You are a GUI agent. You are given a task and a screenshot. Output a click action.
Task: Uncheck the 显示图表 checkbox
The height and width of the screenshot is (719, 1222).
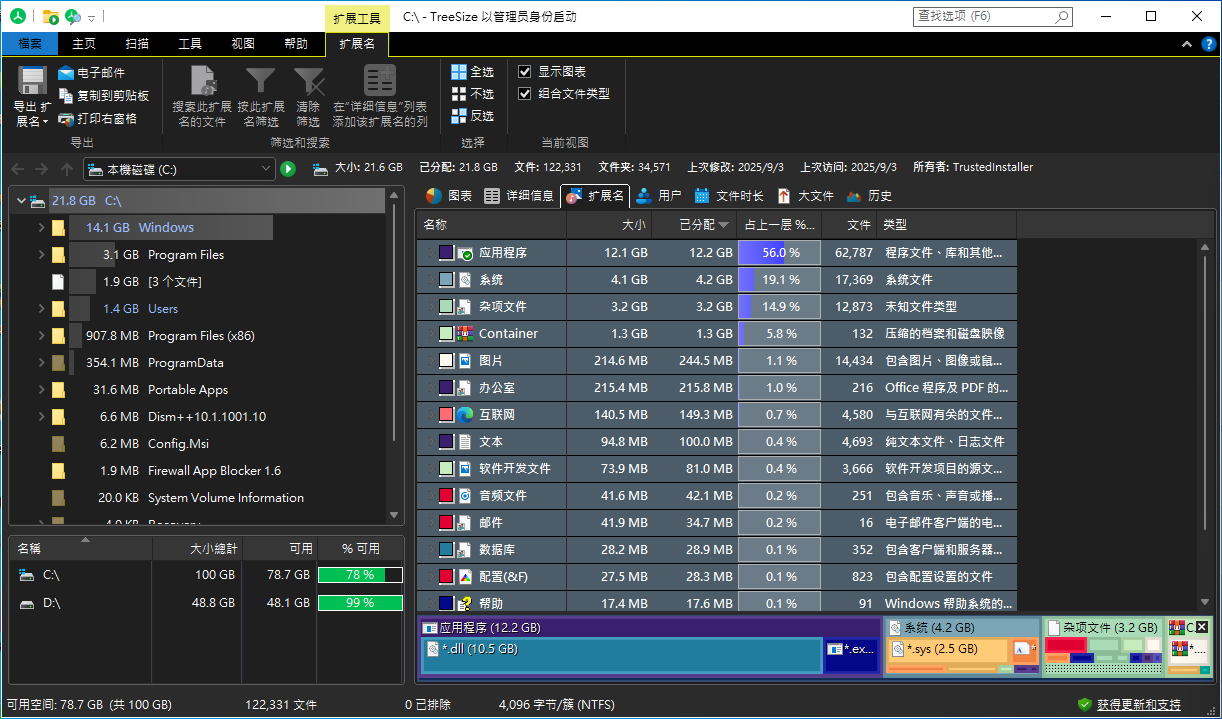click(525, 72)
